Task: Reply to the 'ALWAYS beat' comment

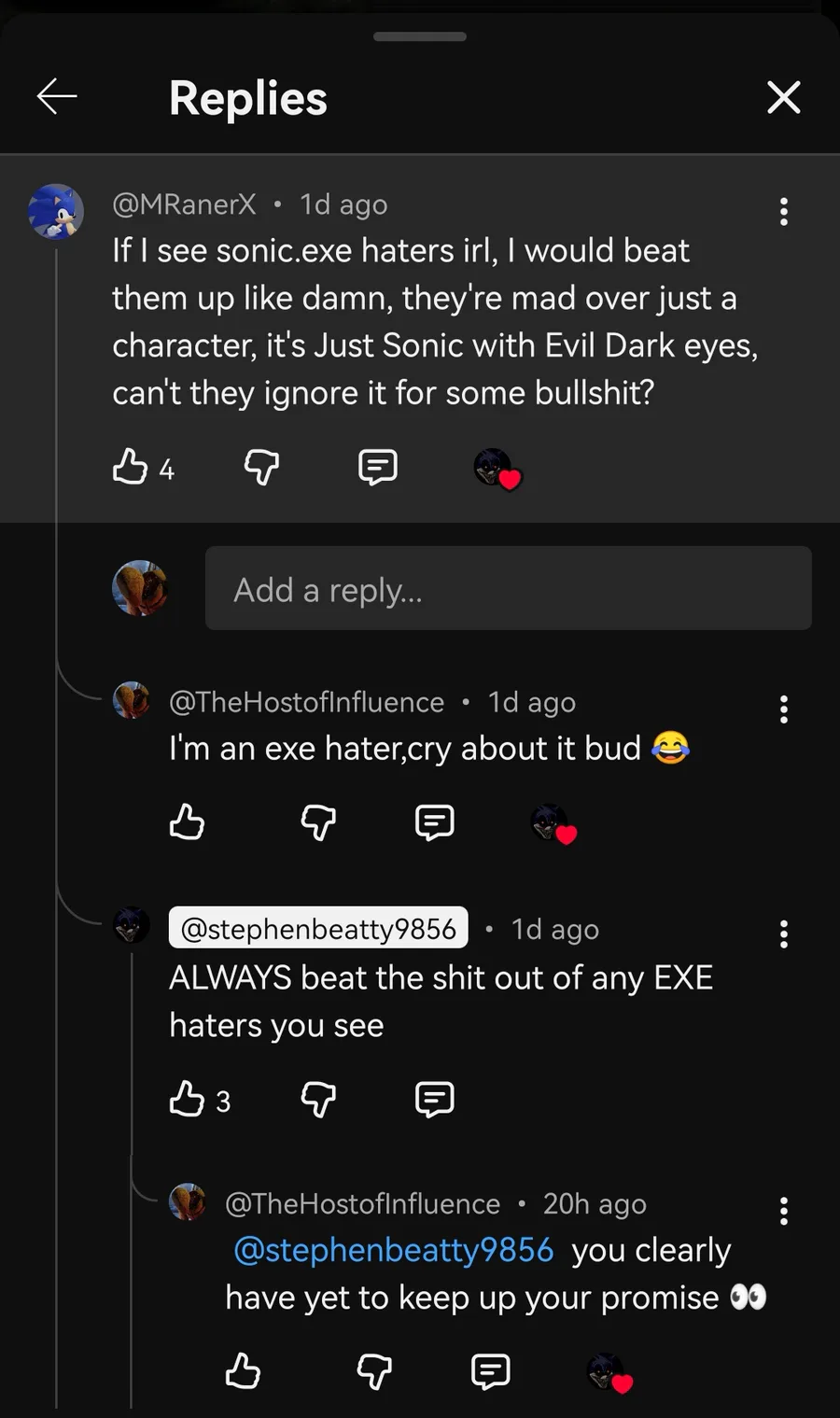Action: (x=434, y=1099)
